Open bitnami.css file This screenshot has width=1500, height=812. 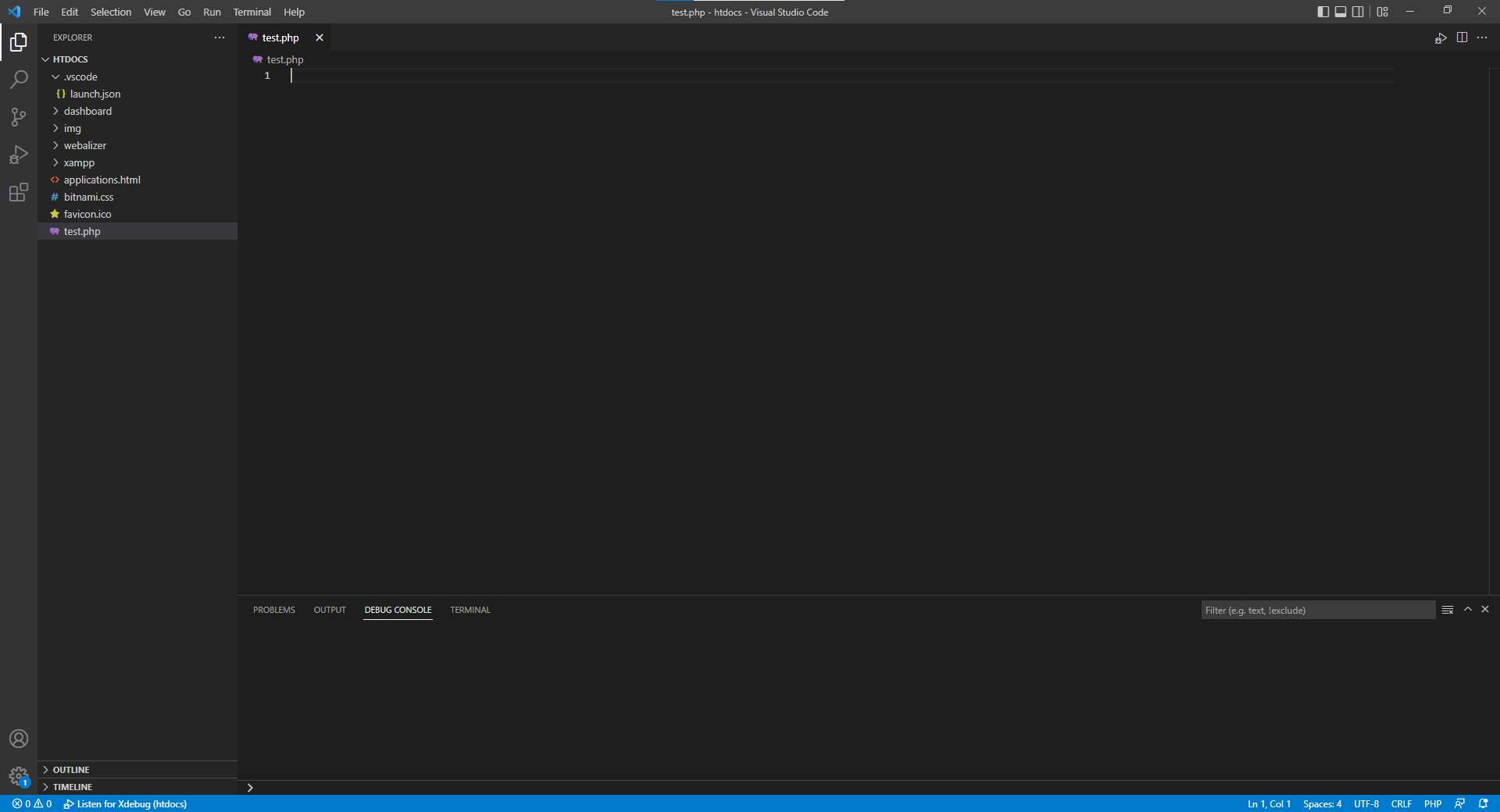[137, 197]
